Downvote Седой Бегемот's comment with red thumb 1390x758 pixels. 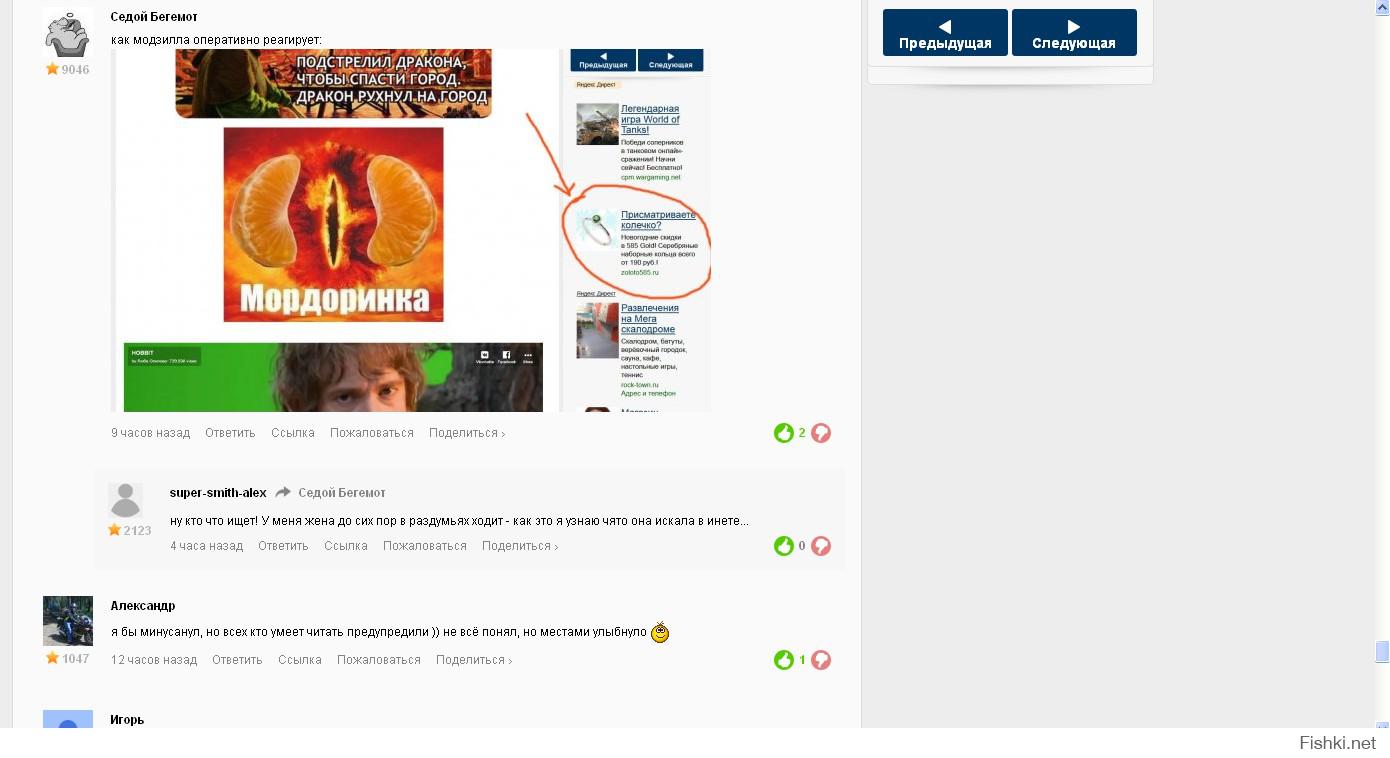coord(821,433)
